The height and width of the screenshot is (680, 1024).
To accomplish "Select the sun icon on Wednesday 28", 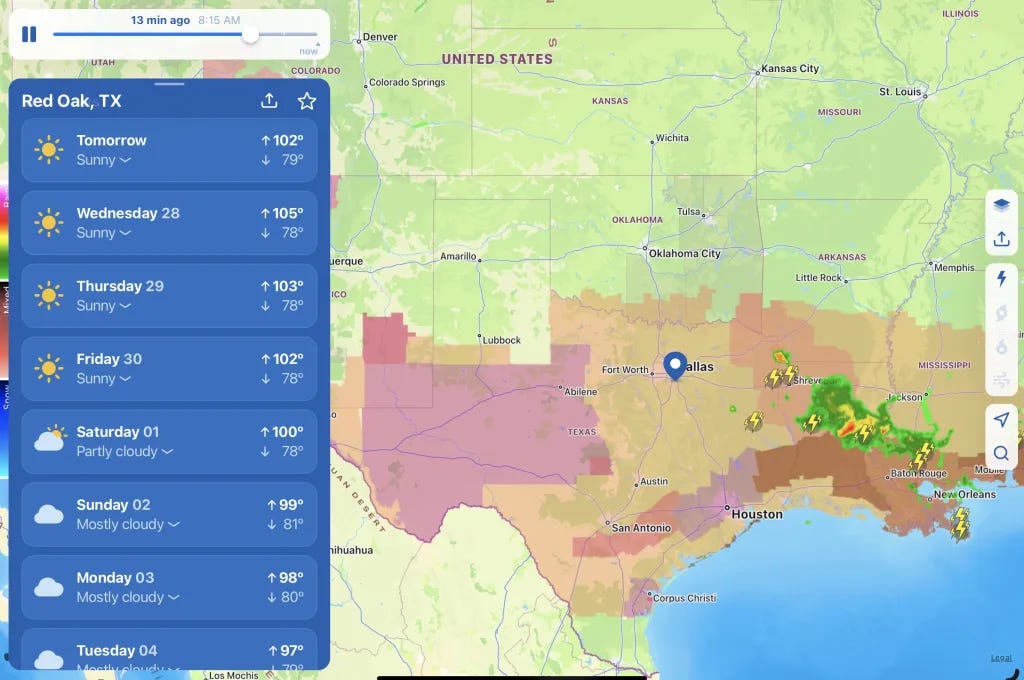I will click(49, 223).
